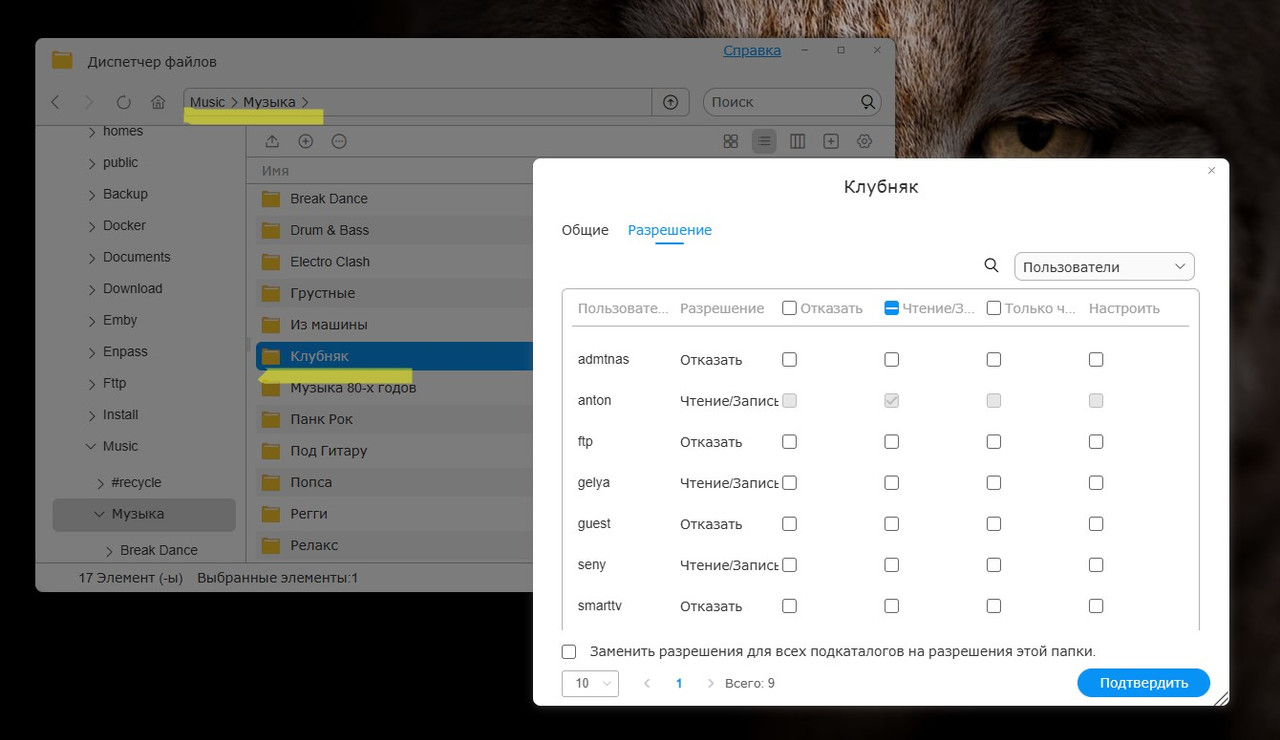Click the Electro Clash folder icon
This screenshot has width=1280, height=740.
pyautogui.click(x=271, y=262)
